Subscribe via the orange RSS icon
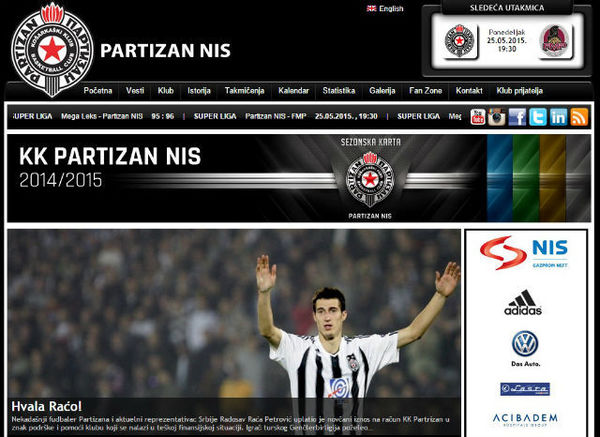This screenshot has width=600, height=437. pyautogui.click(x=579, y=117)
